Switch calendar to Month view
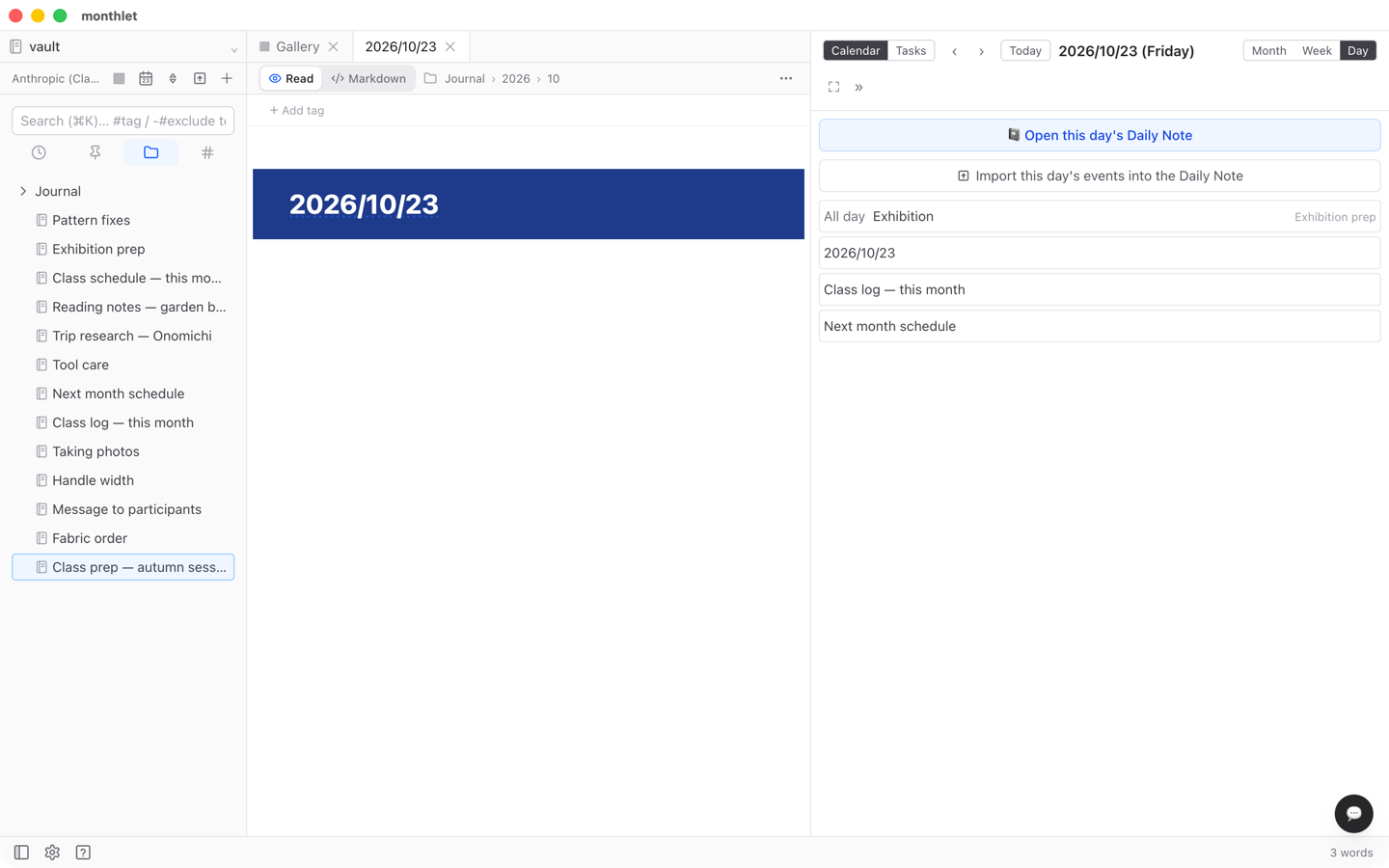The height and width of the screenshot is (868, 1389). click(1268, 51)
